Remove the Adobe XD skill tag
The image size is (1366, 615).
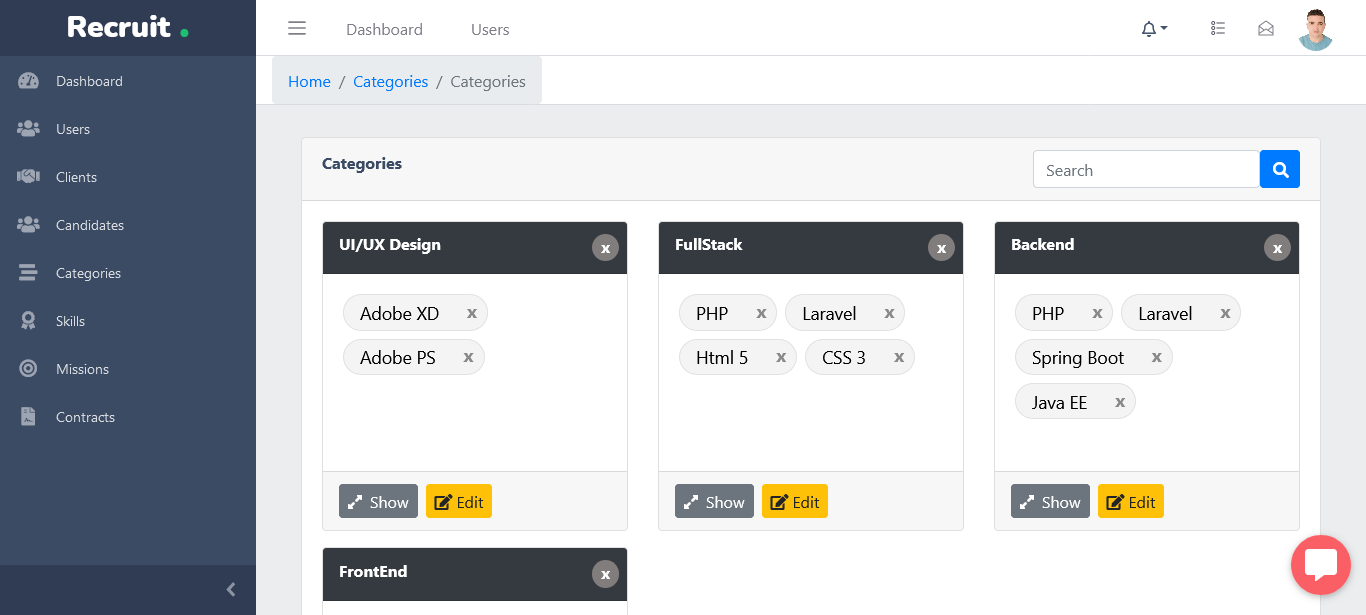tap(472, 313)
